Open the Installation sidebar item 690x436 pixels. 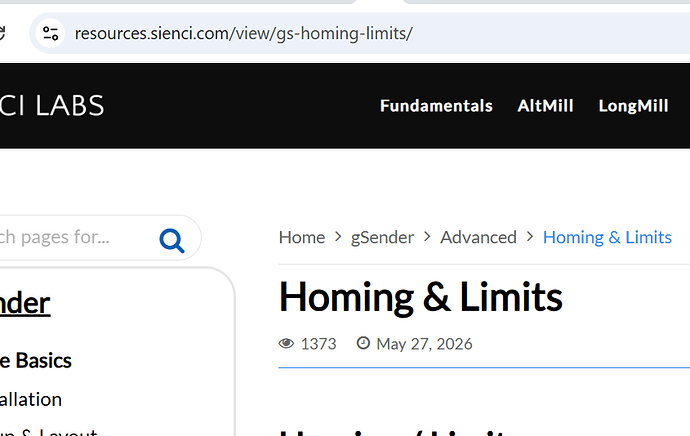(x=31, y=399)
